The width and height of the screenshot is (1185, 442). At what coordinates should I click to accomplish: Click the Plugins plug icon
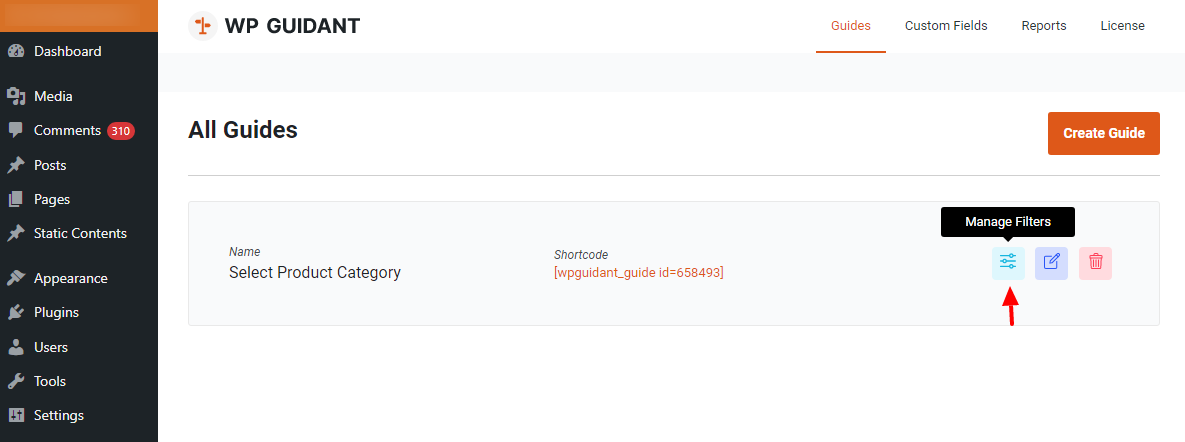[x=16, y=313]
